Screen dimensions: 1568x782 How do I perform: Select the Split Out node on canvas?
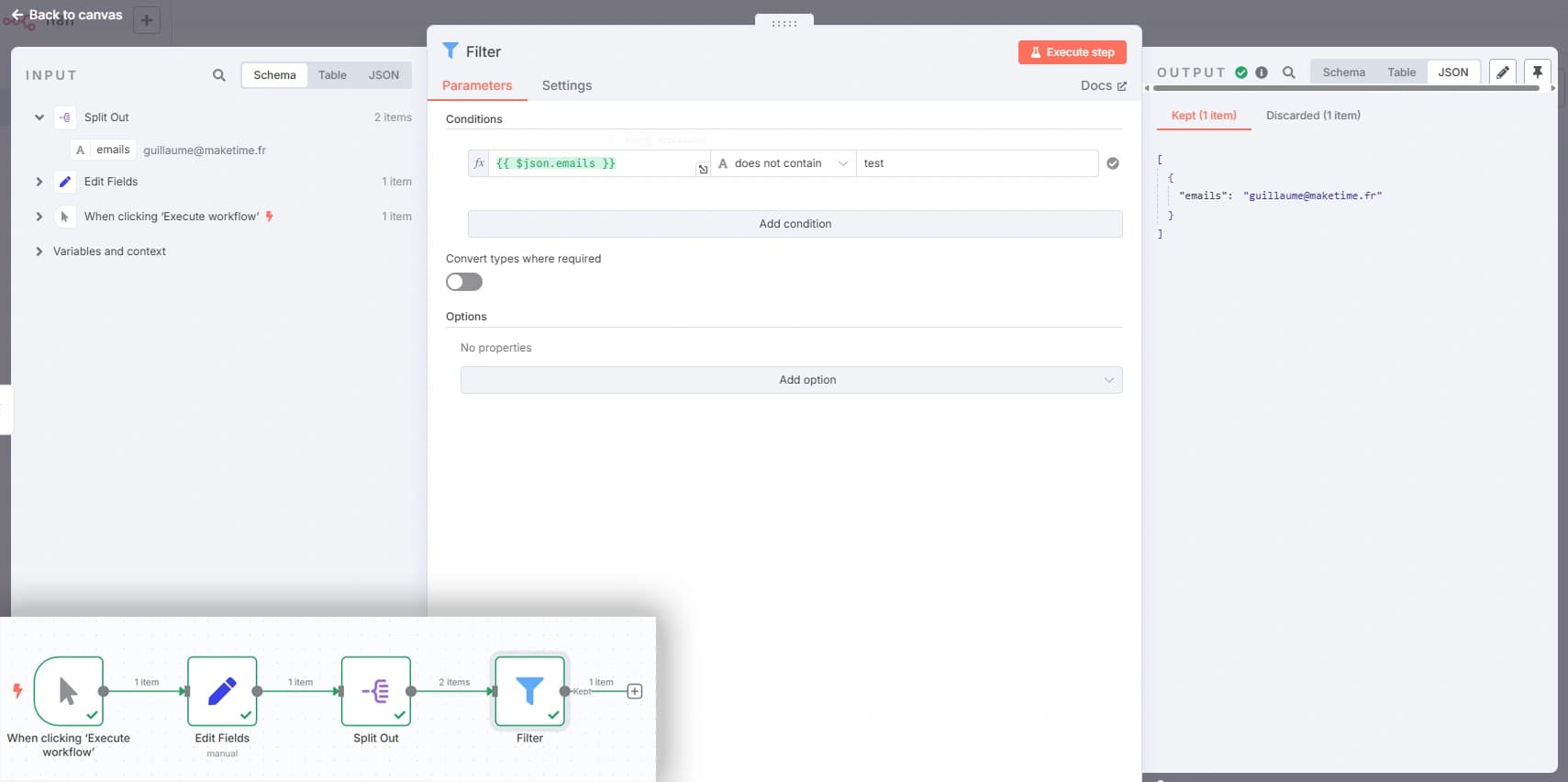(x=376, y=691)
